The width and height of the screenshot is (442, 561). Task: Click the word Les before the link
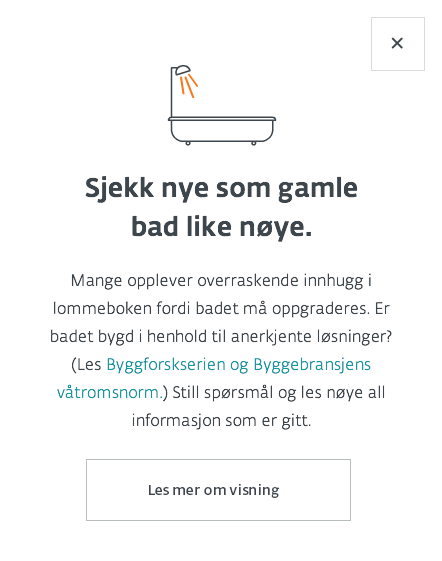coord(89,365)
